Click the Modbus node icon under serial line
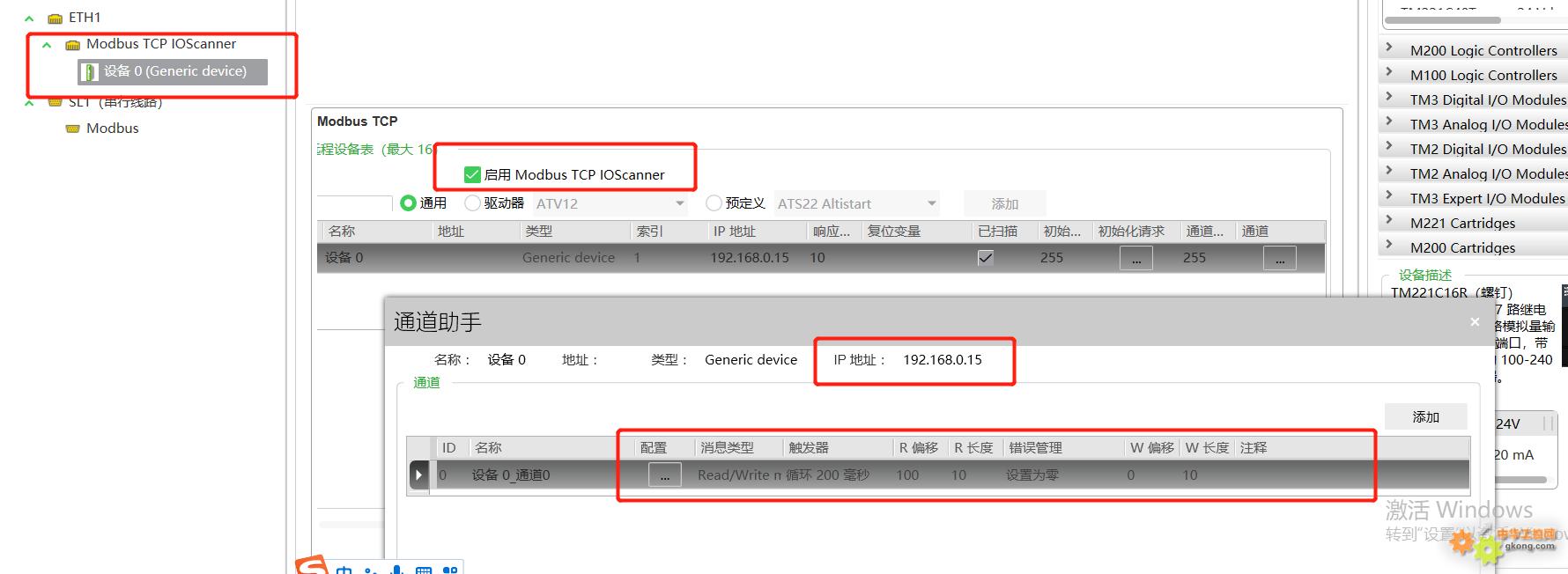The image size is (1568, 574). [73, 129]
